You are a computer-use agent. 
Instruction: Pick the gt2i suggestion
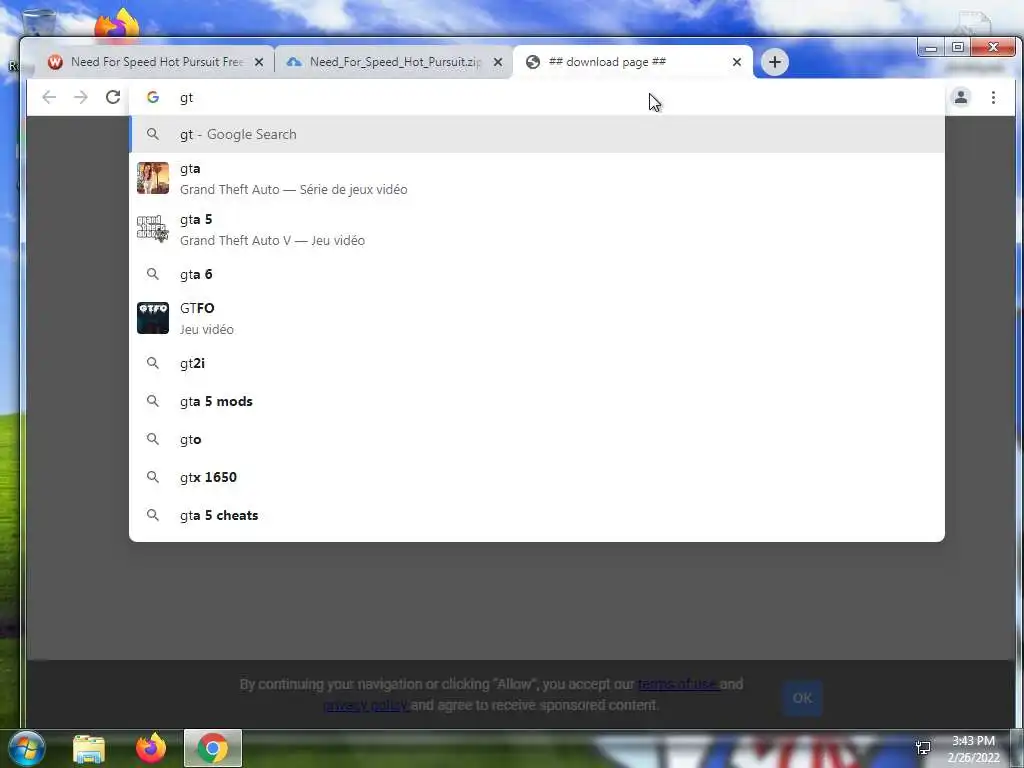tap(537, 363)
